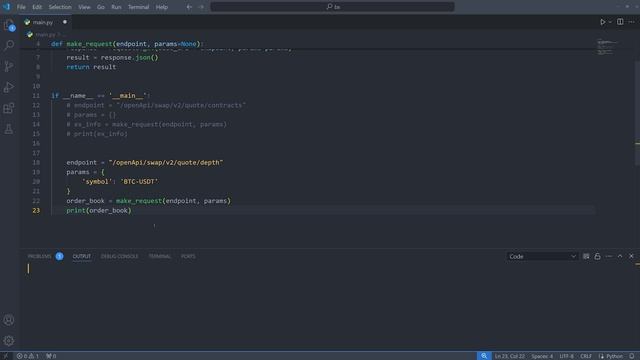Image resolution: width=640 pixels, height=360 pixels.
Task: Click the VS Code logo icon
Action: 7,7
